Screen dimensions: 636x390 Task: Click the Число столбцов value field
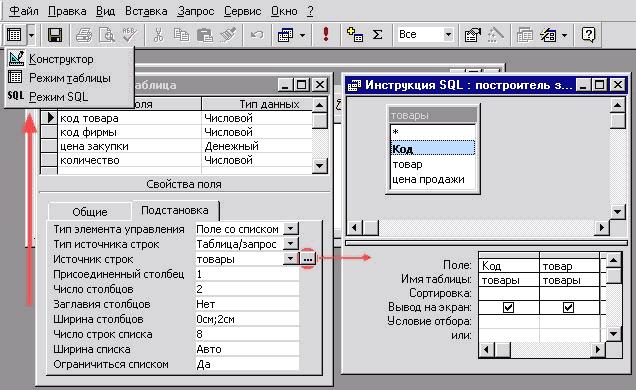tap(247, 289)
